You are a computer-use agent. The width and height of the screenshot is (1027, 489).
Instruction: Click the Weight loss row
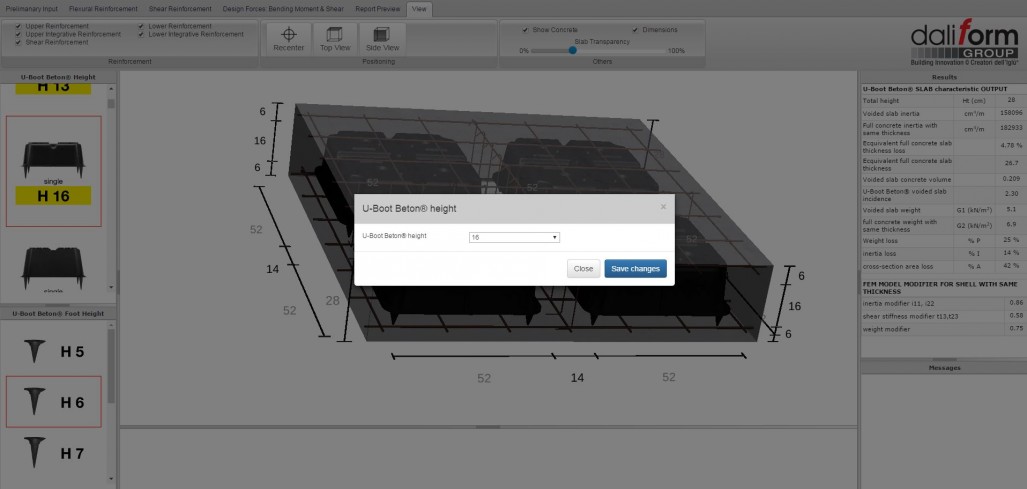943,240
